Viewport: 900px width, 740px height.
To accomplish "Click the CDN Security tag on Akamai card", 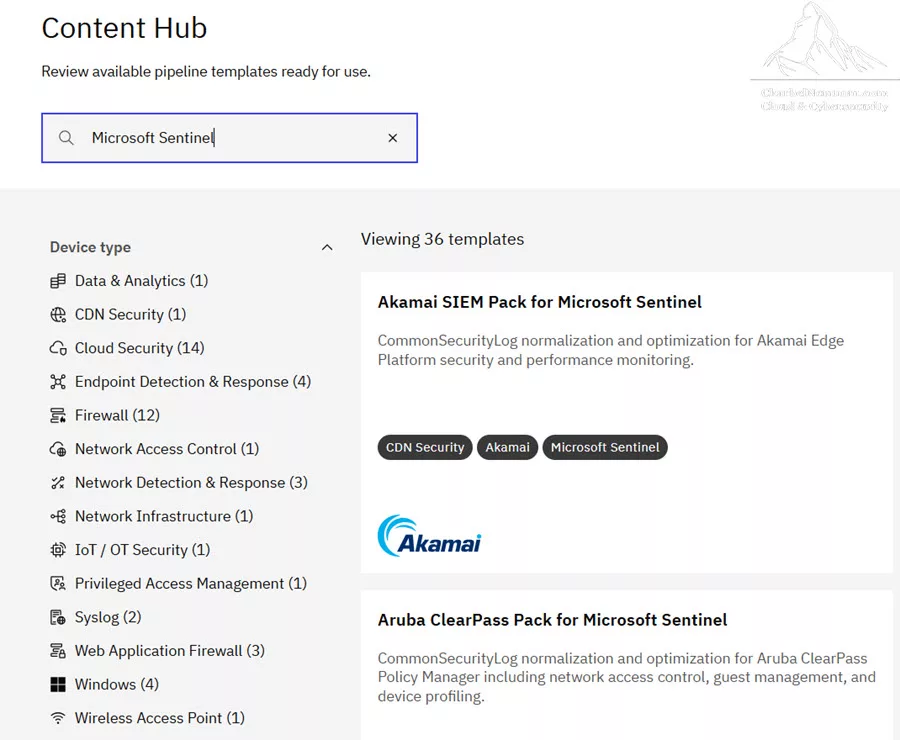I will 425,447.
